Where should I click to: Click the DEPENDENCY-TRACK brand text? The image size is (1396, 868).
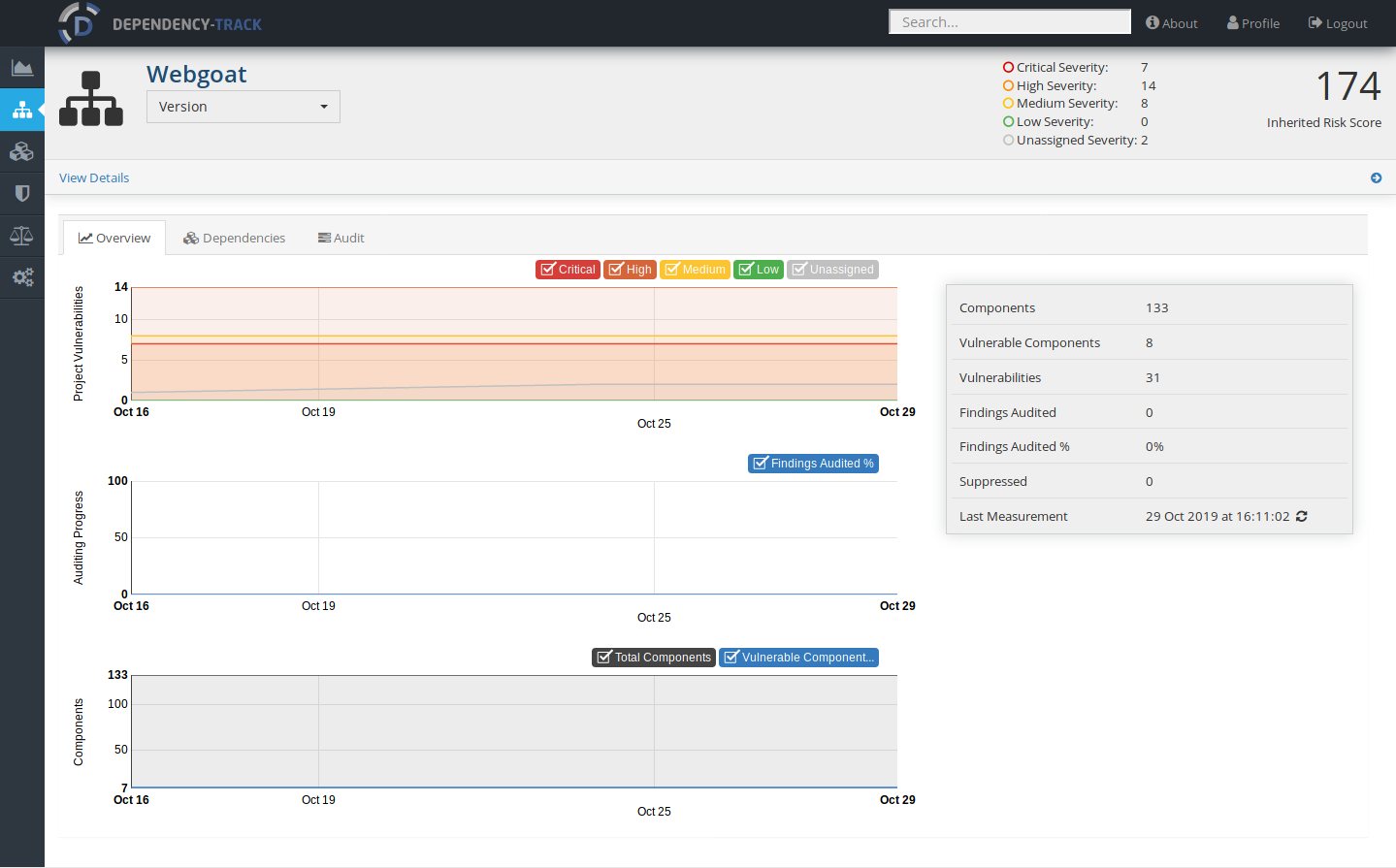pyautogui.click(x=187, y=24)
